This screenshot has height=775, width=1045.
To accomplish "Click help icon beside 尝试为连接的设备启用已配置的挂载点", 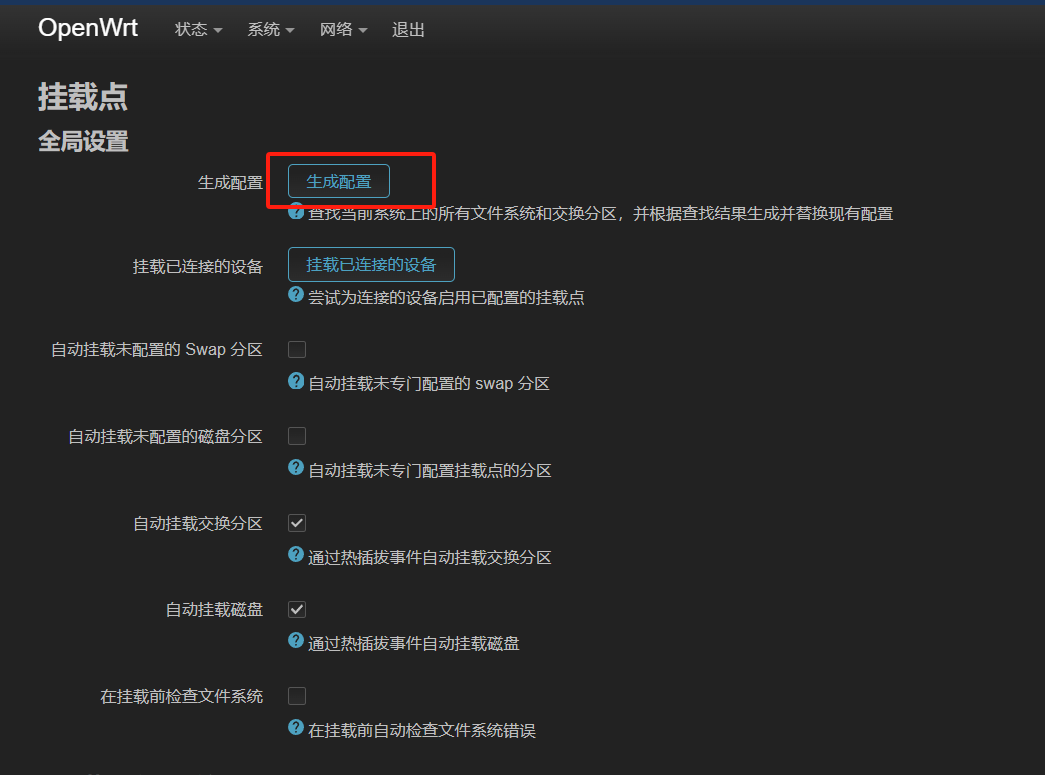I will pyautogui.click(x=296, y=295).
